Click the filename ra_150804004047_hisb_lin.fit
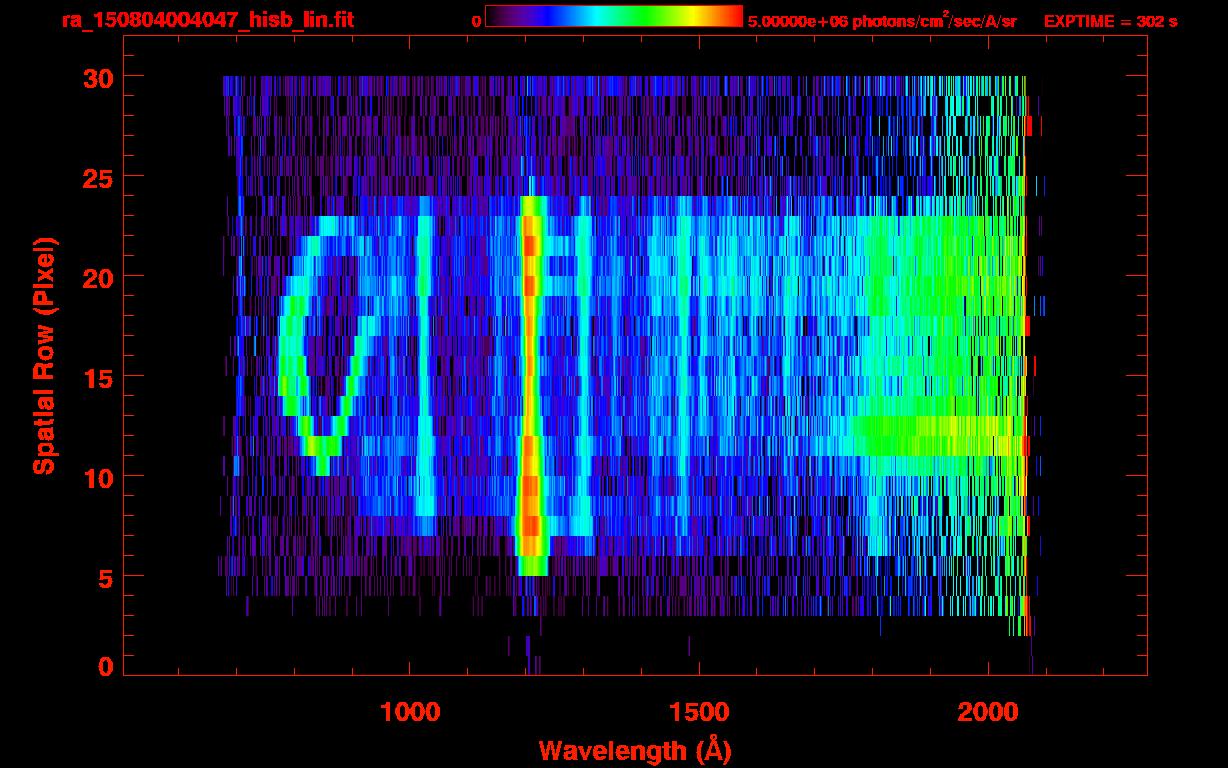 pyautogui.click(x=207, y=20)
